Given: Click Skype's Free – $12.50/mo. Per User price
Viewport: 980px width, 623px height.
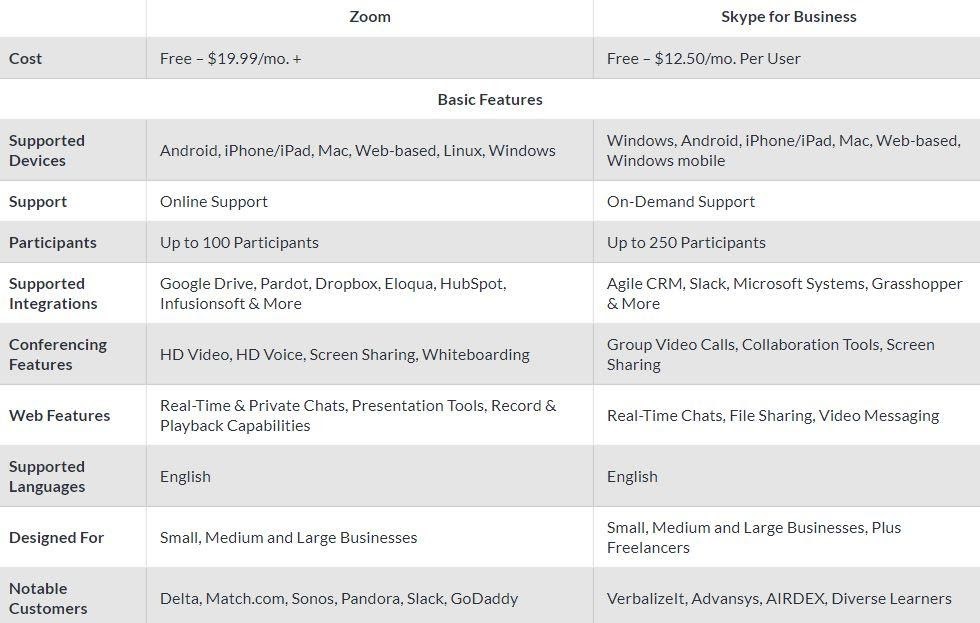Looking at the screenshot, I should (x=703, y=59).
